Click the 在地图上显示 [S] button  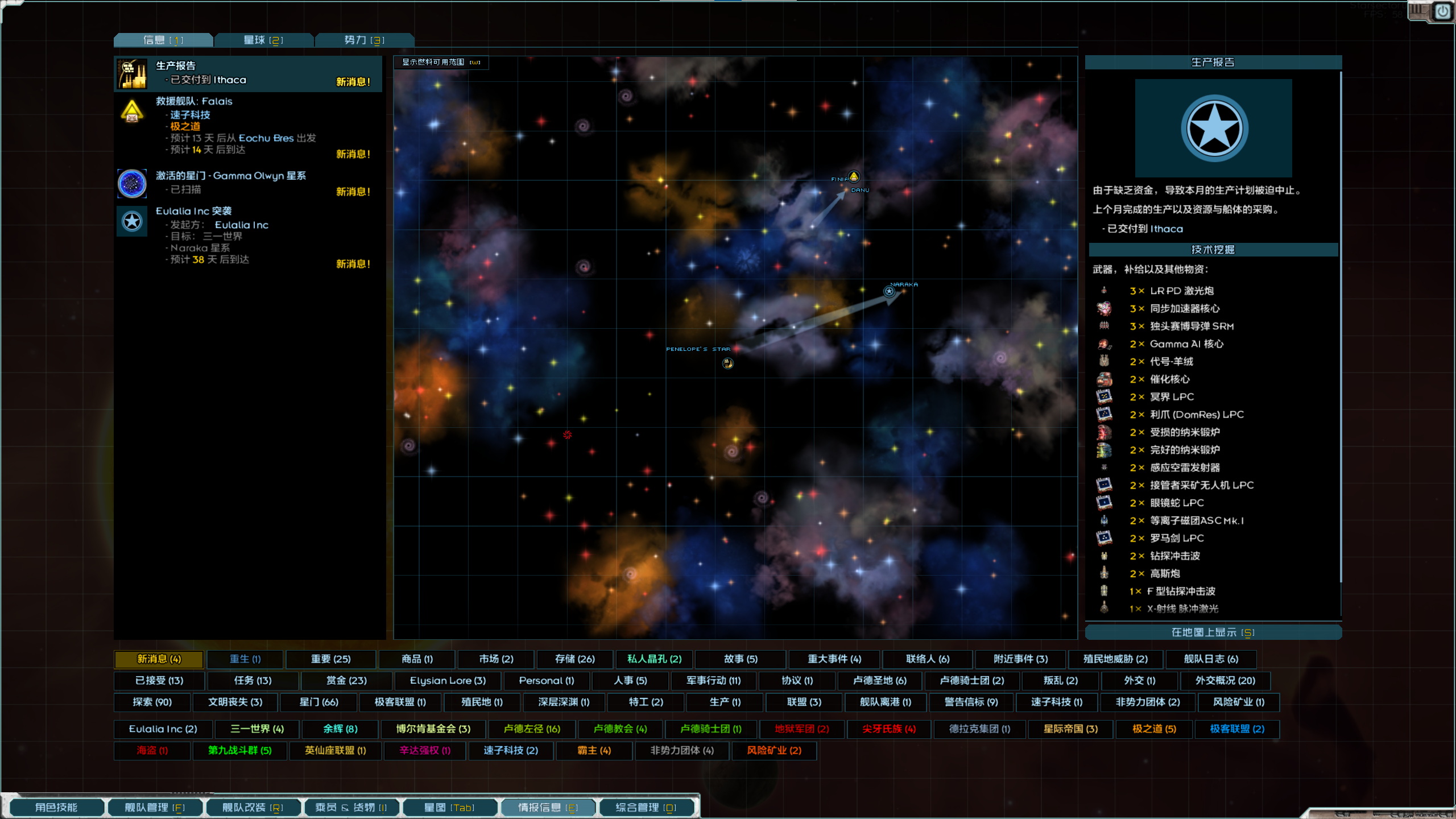1213,632
